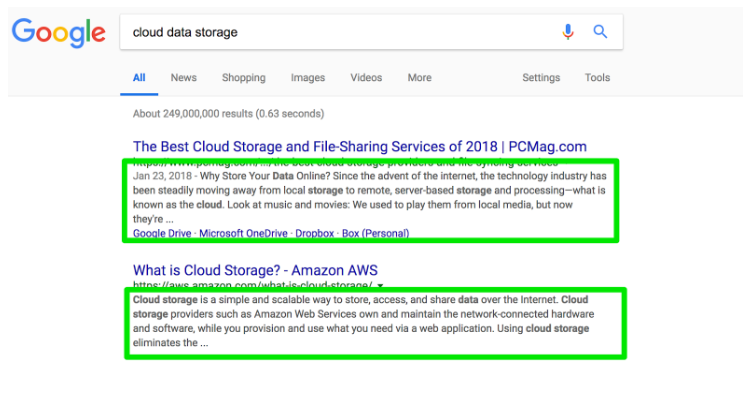Image resolution: width=743 pixels, height=415 pixels.
Task: Switch to the Images tab
Action: point(308,78)
